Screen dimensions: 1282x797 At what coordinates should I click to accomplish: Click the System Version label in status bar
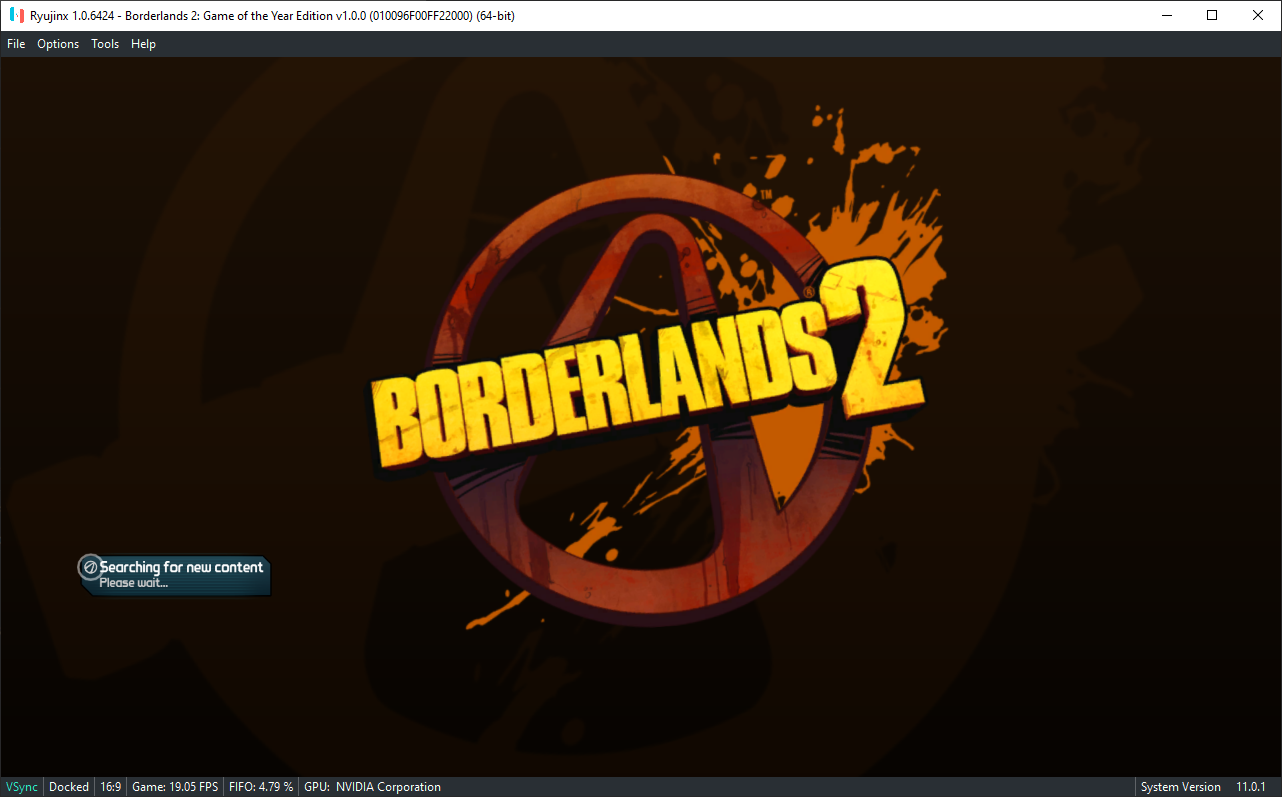[x=1181, y=787]
